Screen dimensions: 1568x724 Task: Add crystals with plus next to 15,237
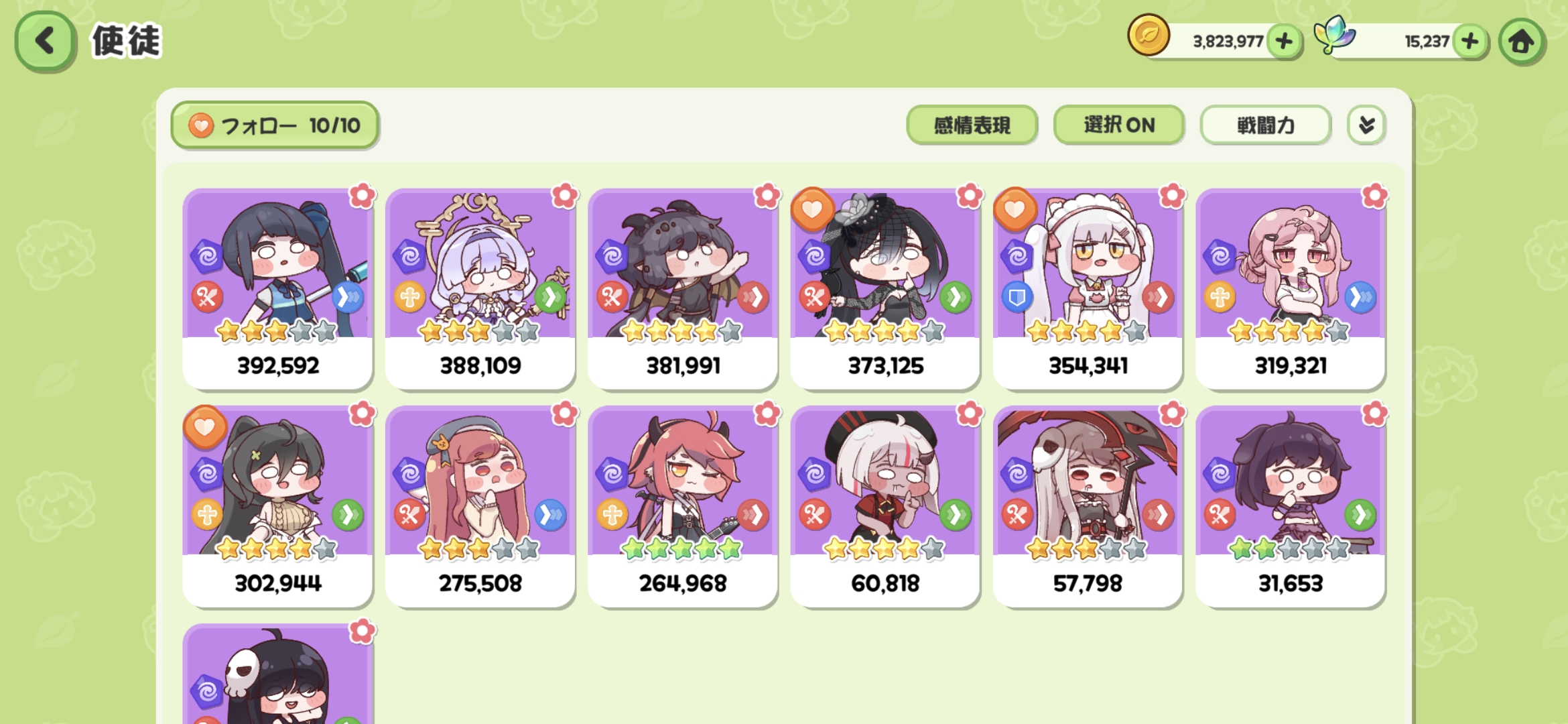click(1470, 42)
